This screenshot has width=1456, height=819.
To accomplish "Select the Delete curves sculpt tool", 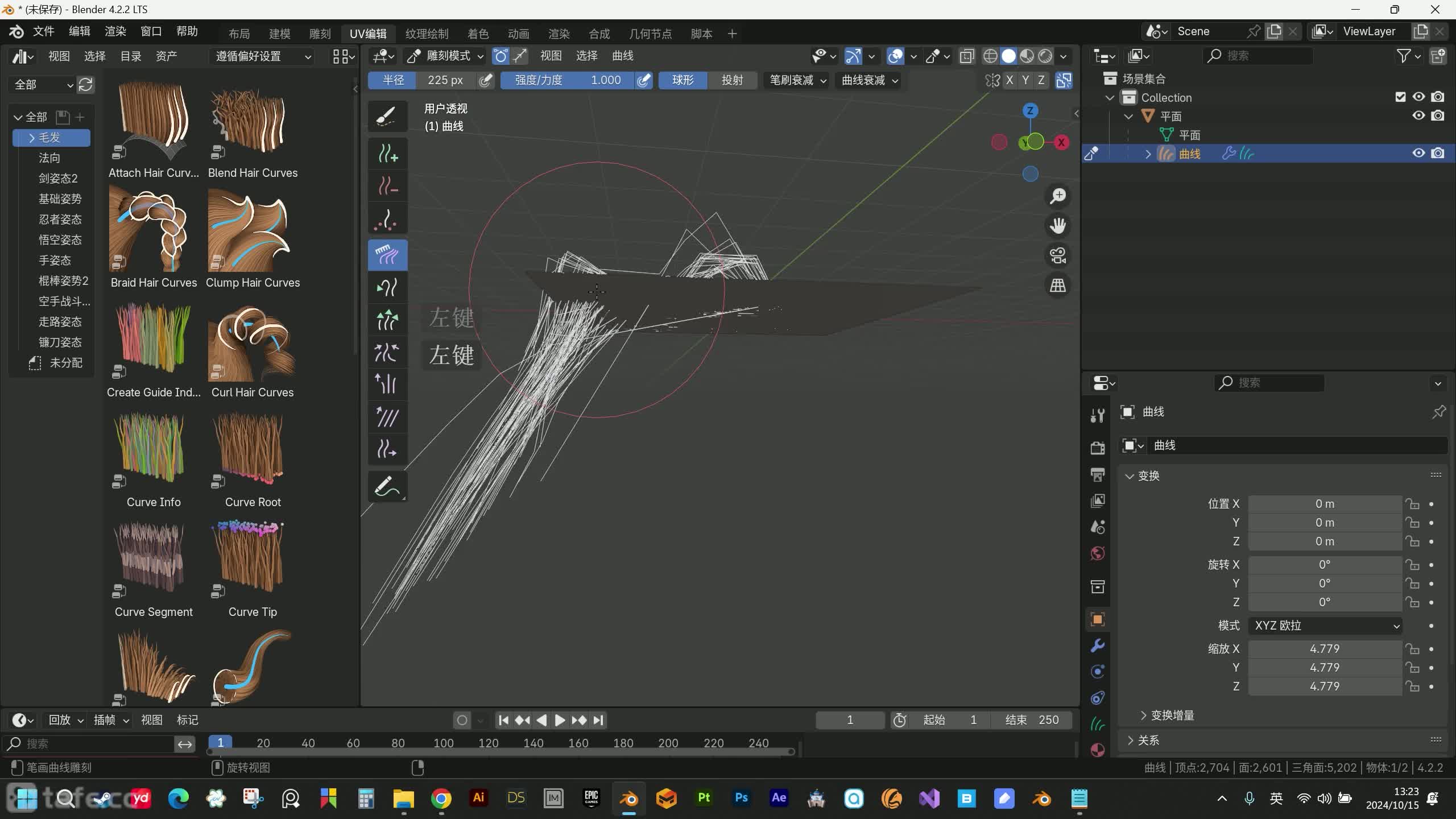I will (x=387, y=186).
